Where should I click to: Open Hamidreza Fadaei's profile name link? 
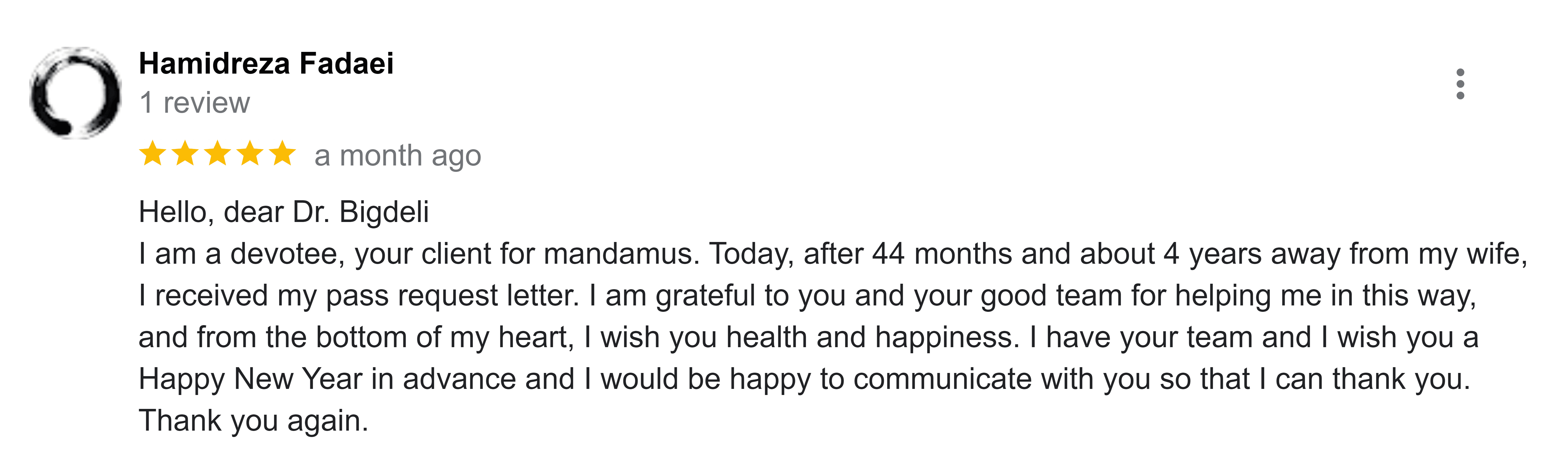coord(266,63)
